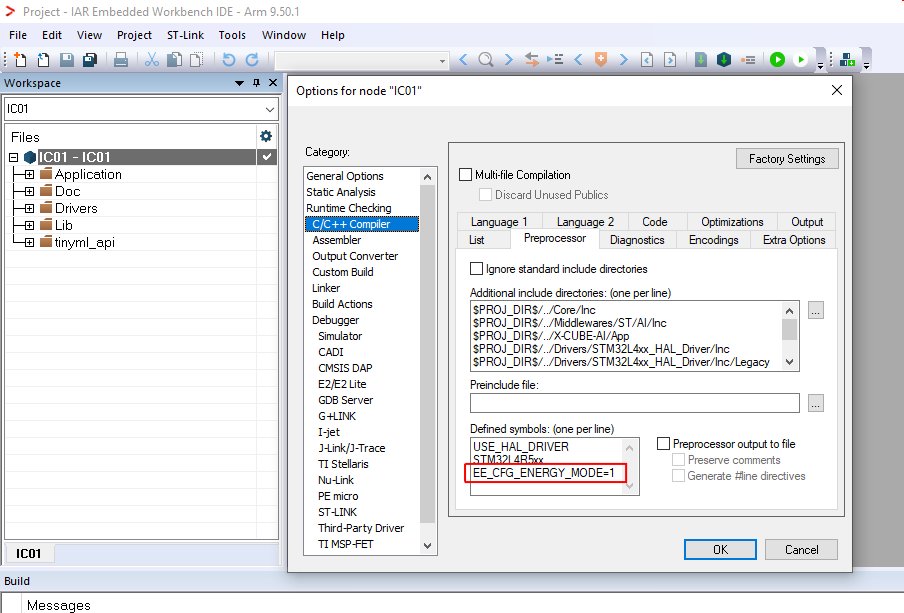Click the Save All (double floppy) icon
The image size is (904, 613).
click(x=90, y=59)
